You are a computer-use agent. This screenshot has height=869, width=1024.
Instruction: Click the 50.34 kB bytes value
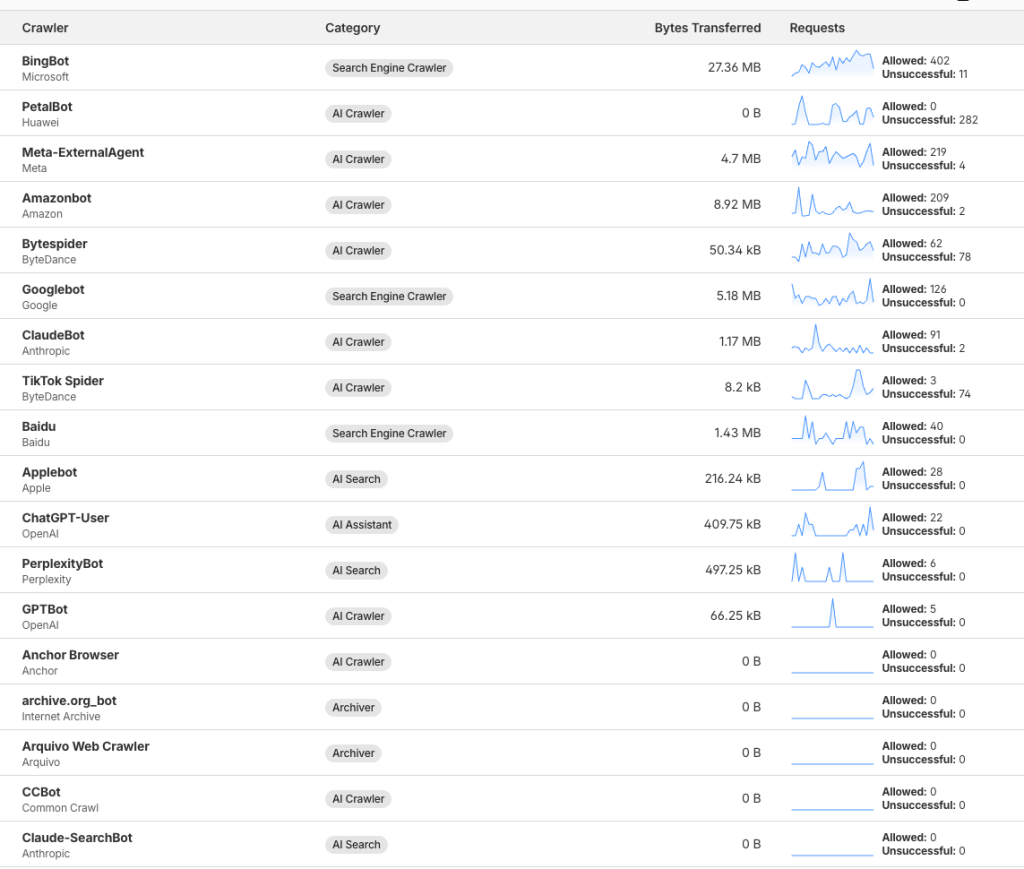[x=735, y=250]
